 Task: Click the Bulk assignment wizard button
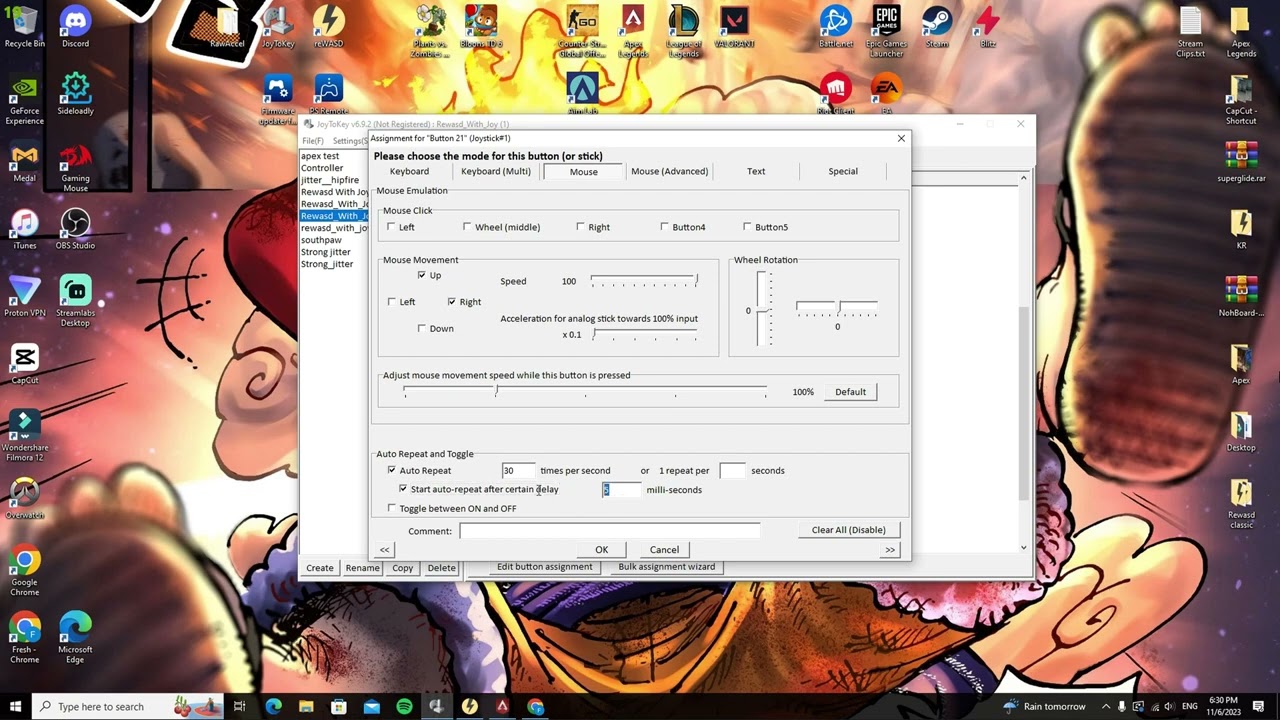666,567
